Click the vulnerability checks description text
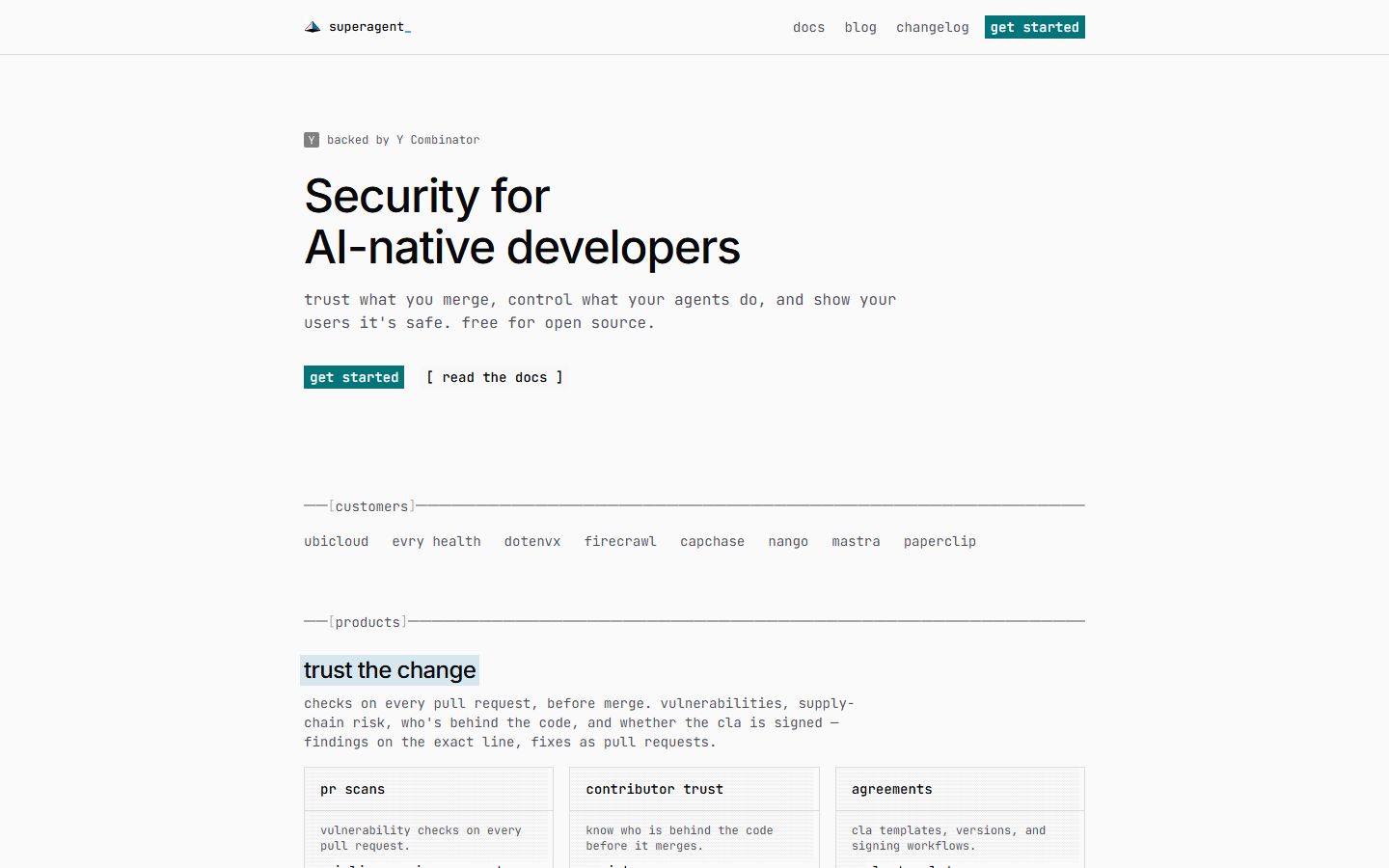 (421, 838)
